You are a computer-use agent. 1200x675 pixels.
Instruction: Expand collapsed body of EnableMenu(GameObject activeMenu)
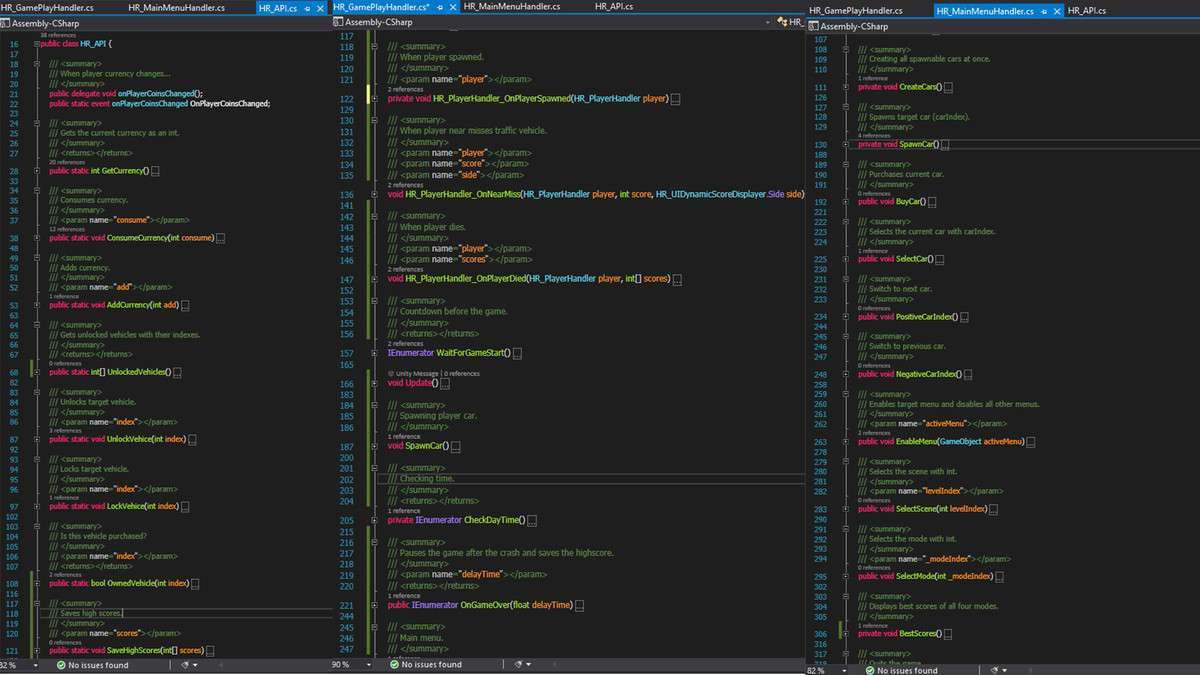click(1032, 441)
